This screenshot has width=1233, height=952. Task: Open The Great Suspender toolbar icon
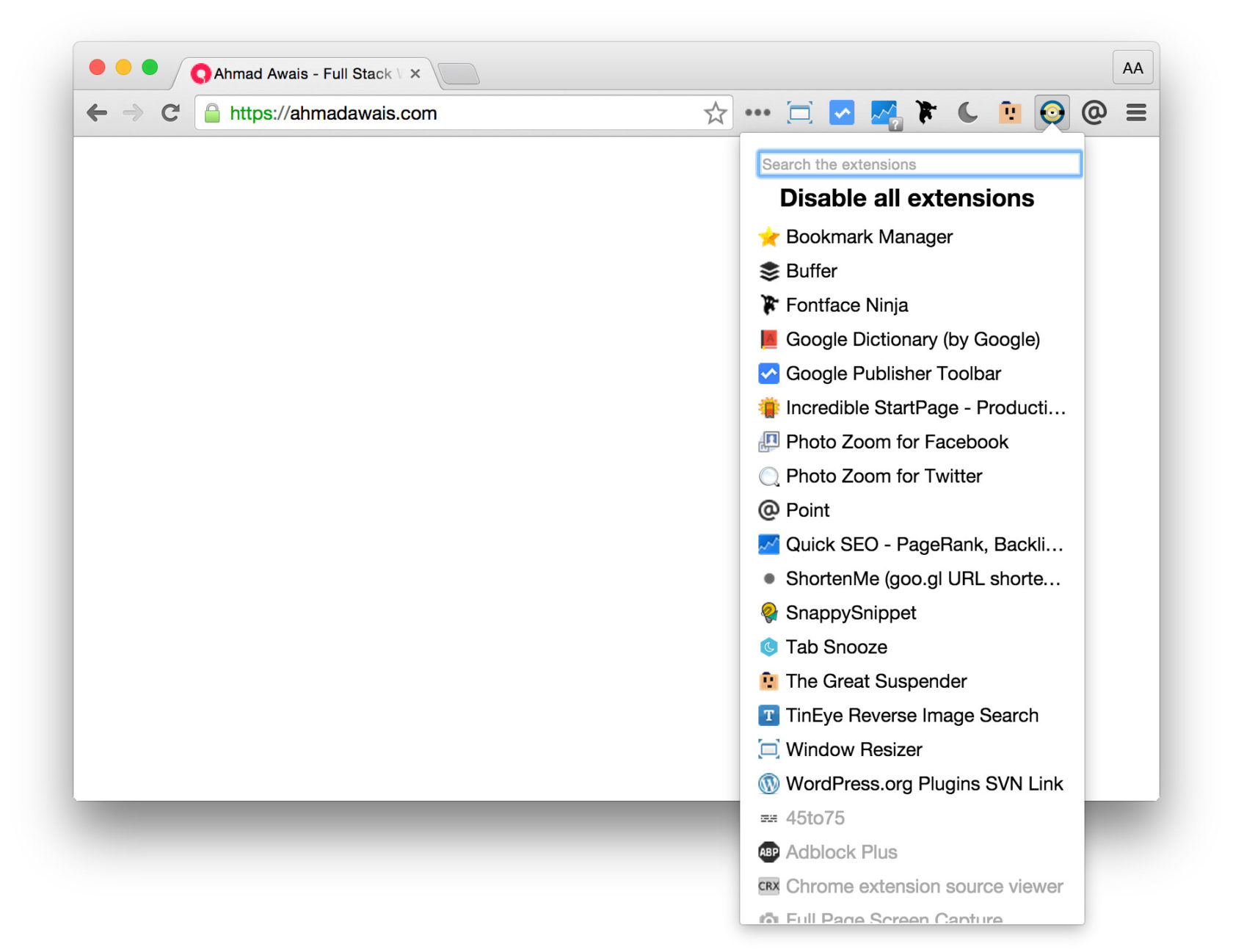pyautogui.click(x=1009, y=112)
